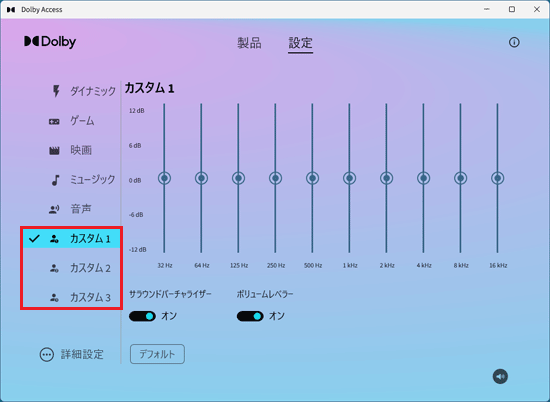
Task: Switch to the 製品 tab
Action: (249, 43)
